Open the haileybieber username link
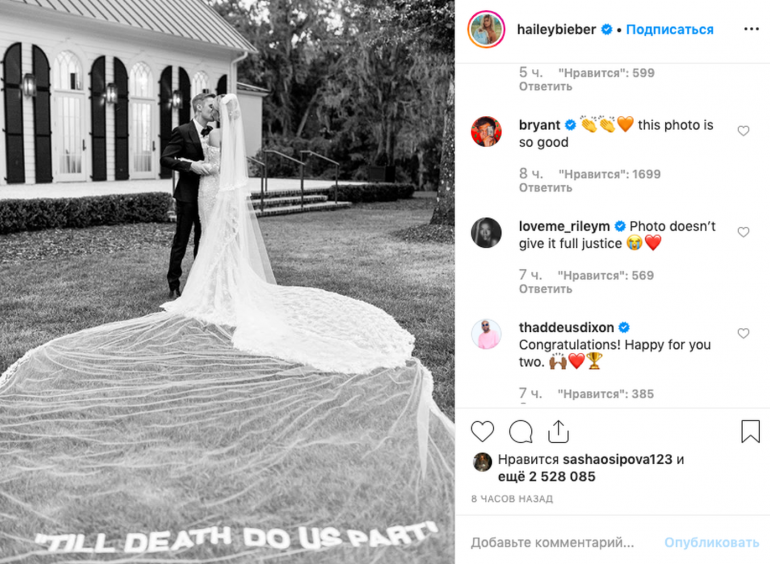Screen dimensions: 770x564 click(x=556, y=29)
